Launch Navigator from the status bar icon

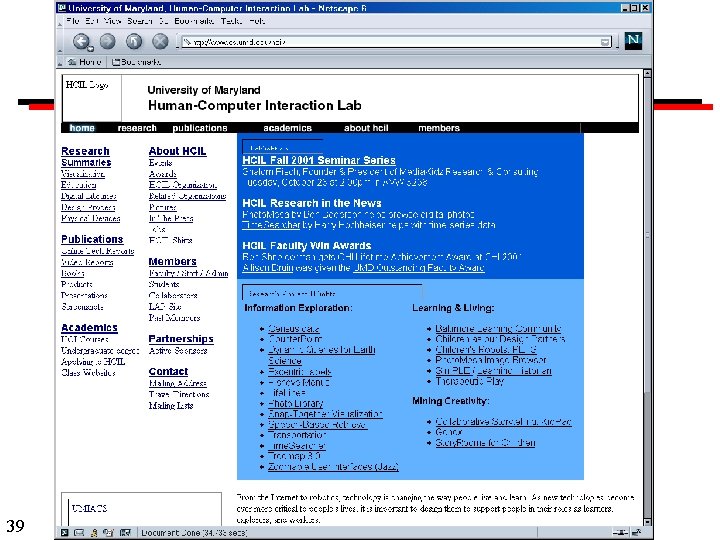pos(65,533)
